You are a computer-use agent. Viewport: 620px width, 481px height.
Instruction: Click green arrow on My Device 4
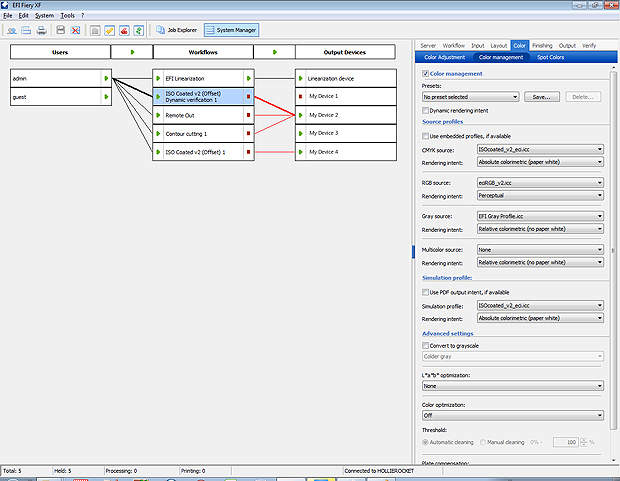tap(301, 152)
